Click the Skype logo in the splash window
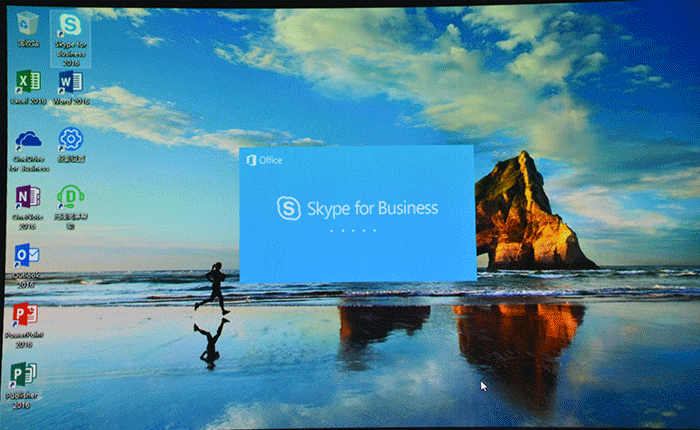Image resolution: width=700 pixels, height=430 pixels. click(x=288, y=208)
